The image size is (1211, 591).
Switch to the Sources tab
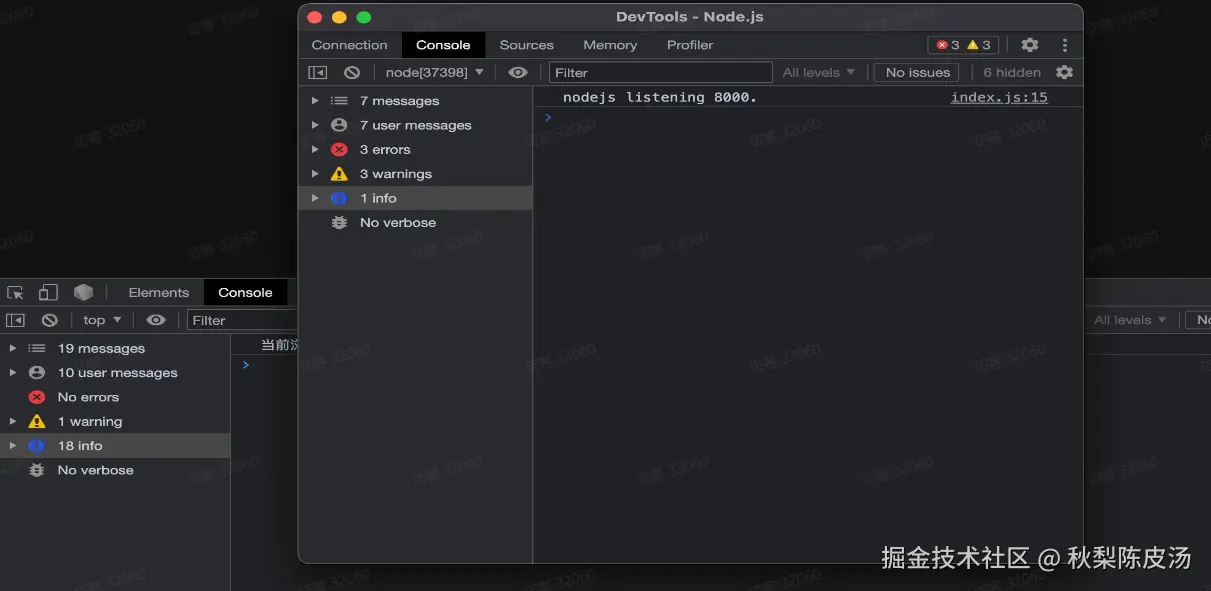[x=526, y=45]
